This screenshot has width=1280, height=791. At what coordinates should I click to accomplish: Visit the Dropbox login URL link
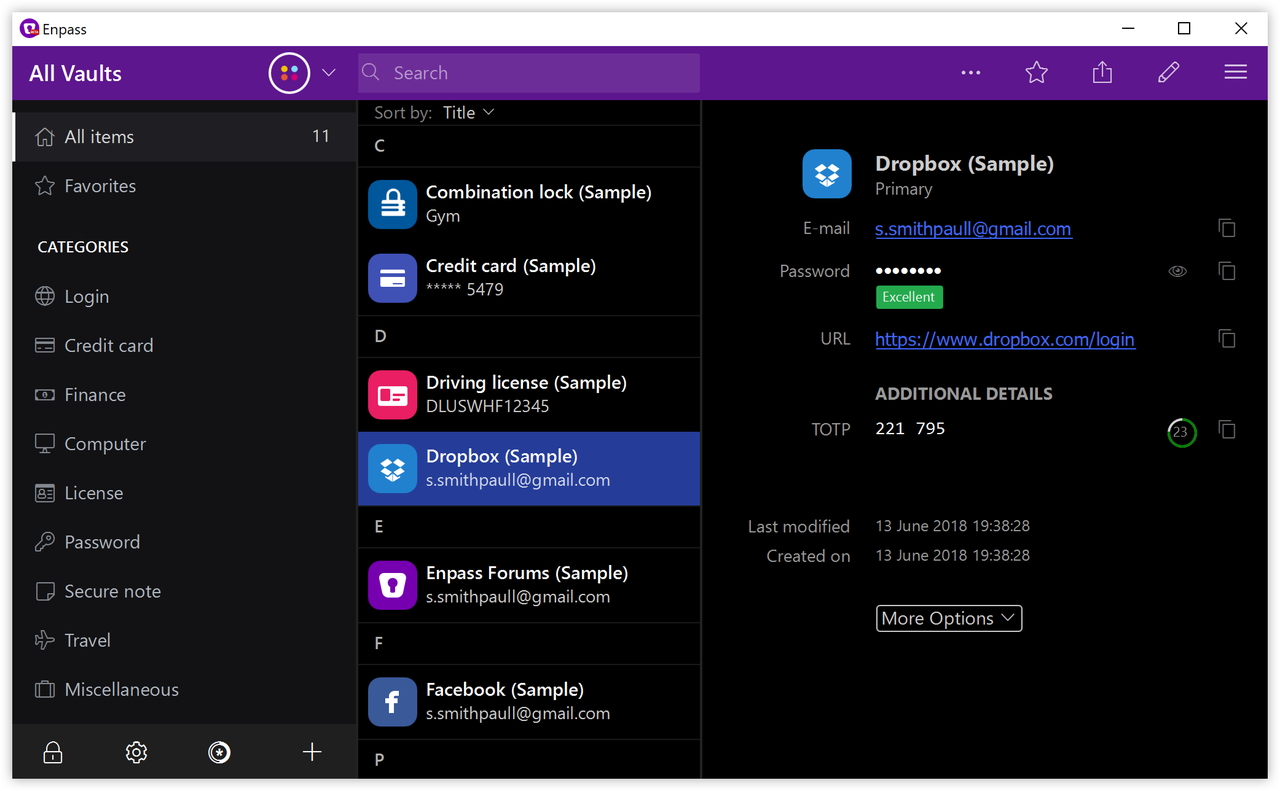(1004, 339)
